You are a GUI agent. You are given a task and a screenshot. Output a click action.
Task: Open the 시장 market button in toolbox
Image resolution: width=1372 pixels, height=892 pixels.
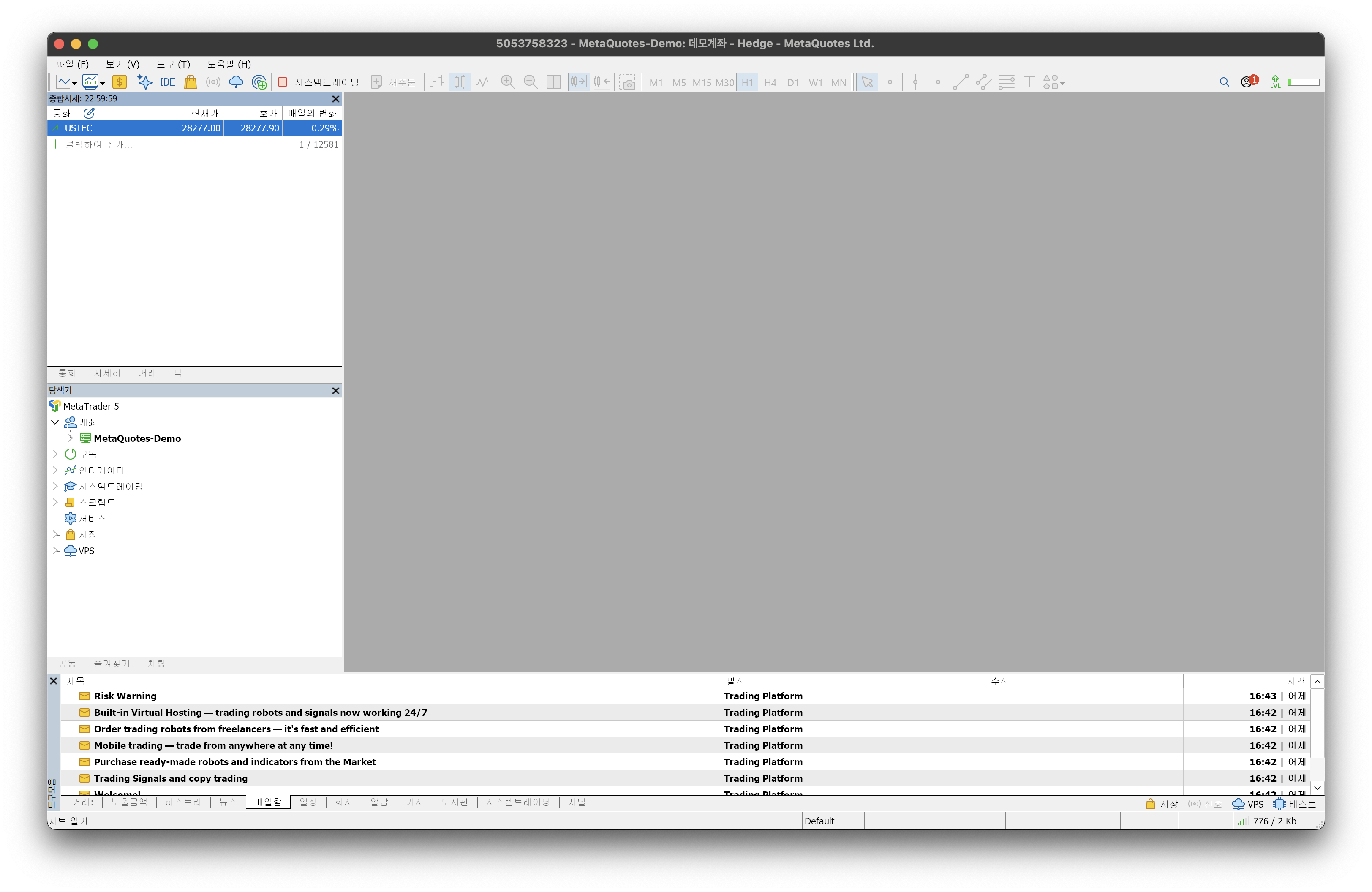(x=1162, y=804)
